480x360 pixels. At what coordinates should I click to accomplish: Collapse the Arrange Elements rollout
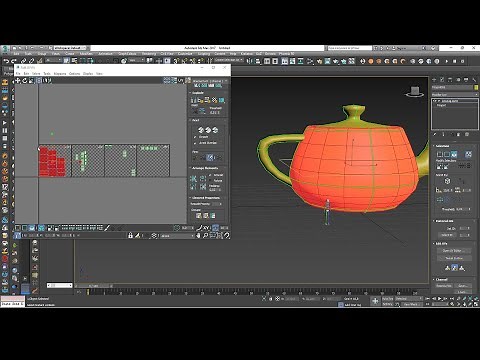pos(205,168)
